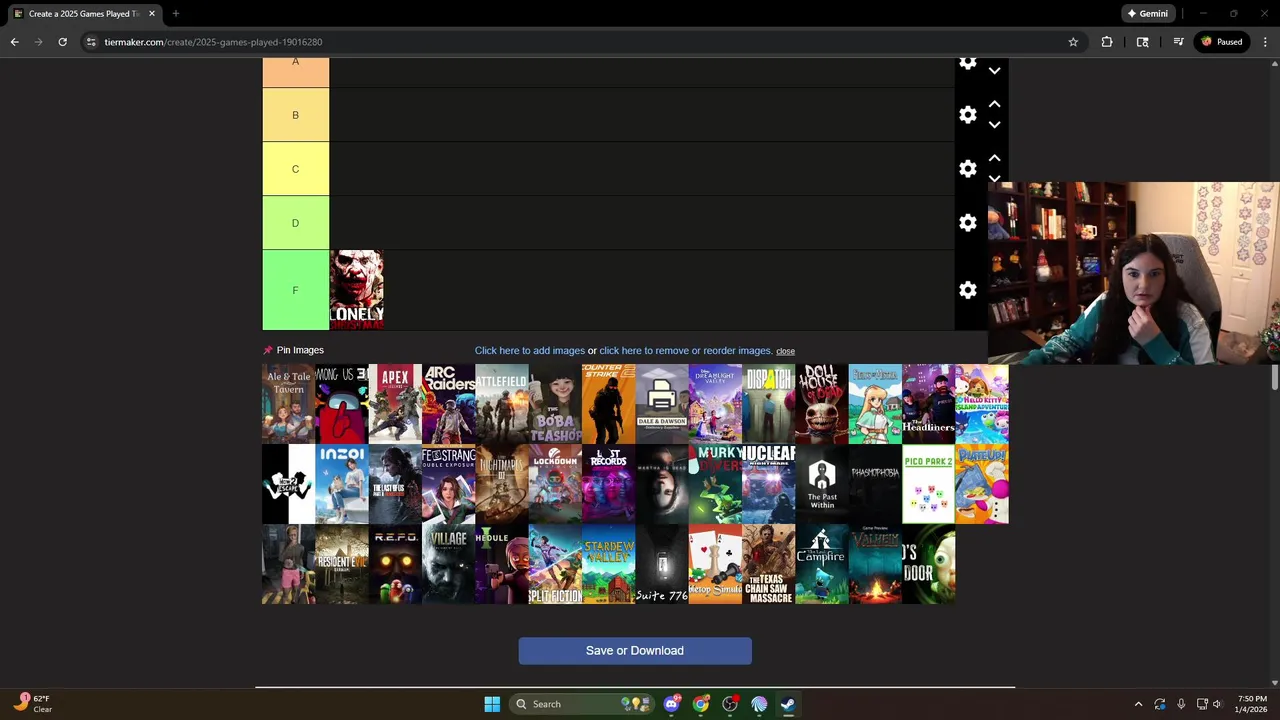Select the Life is Strange image
The width and height of the screenshot is (1280, 720).
(x=448, y=484)
